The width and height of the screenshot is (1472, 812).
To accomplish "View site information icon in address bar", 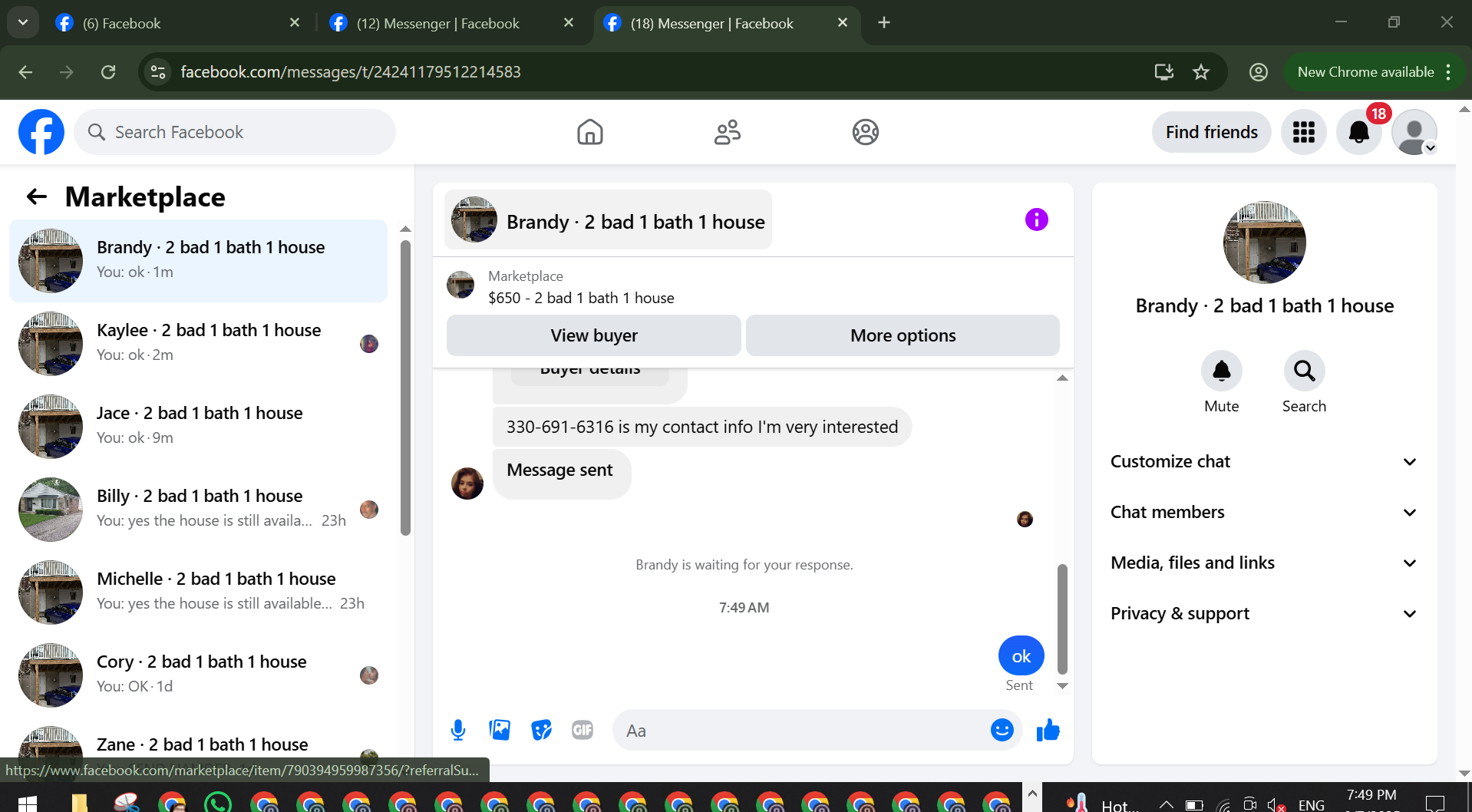I will click(158, 72).
